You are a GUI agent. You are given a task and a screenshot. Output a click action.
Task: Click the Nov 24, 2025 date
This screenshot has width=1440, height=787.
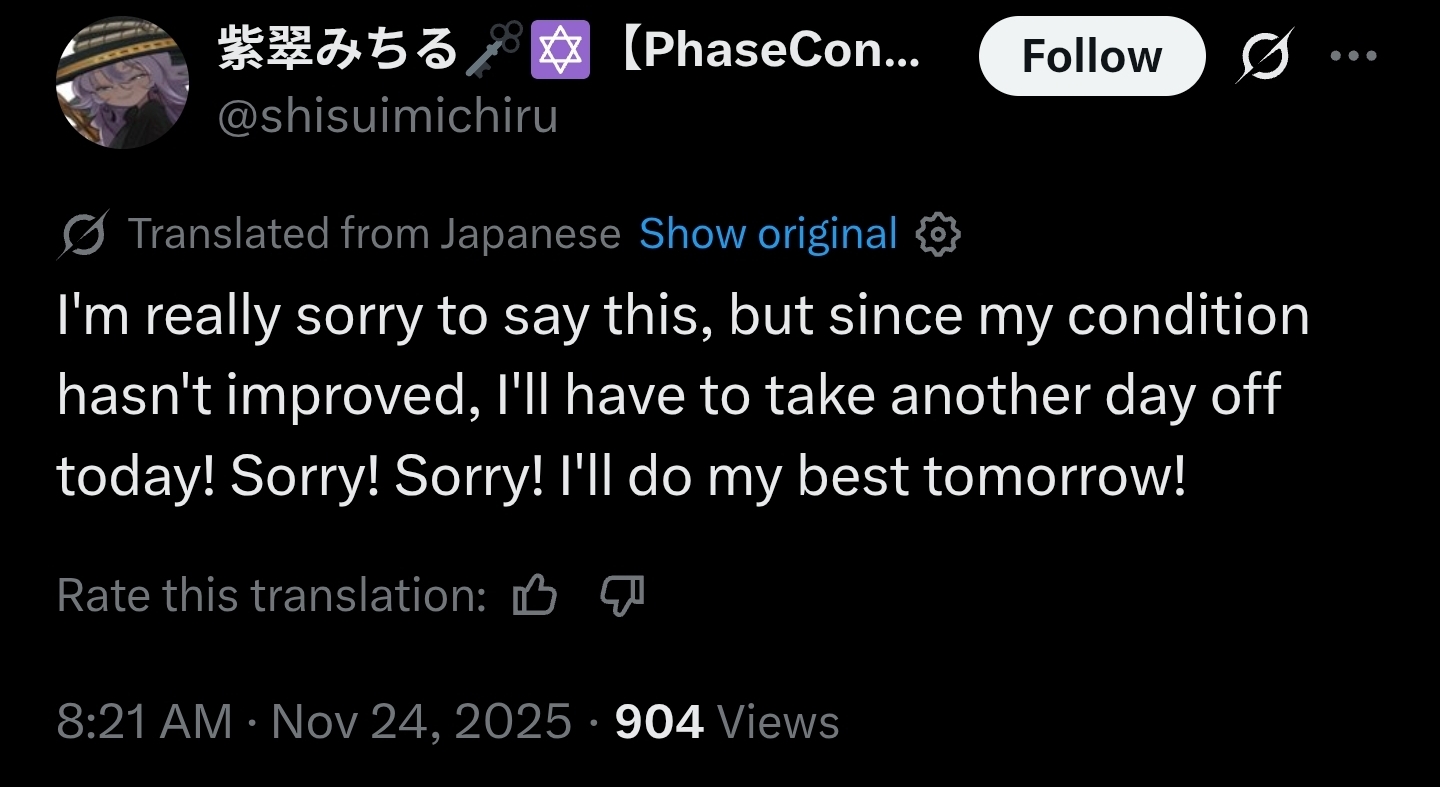pos(421,722)
